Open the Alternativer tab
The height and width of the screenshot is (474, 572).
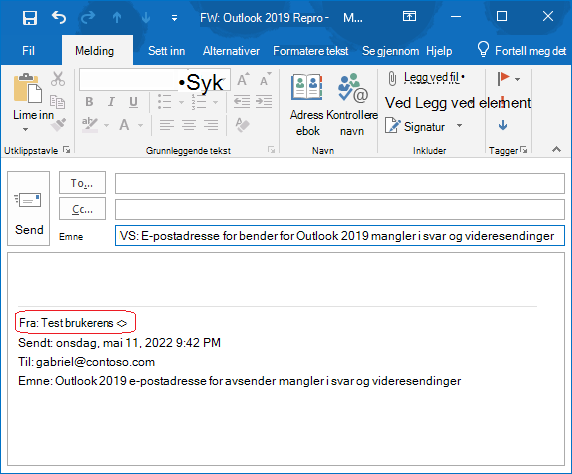[231, 51]
